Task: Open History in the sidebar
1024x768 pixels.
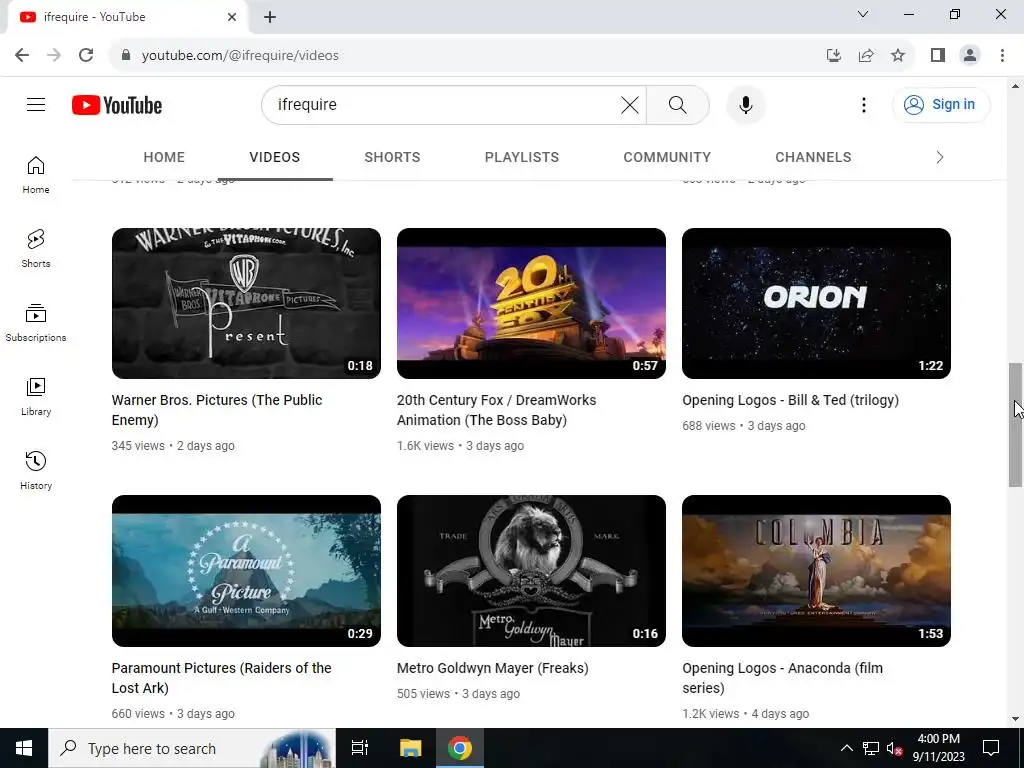Action: pos(36,470)
